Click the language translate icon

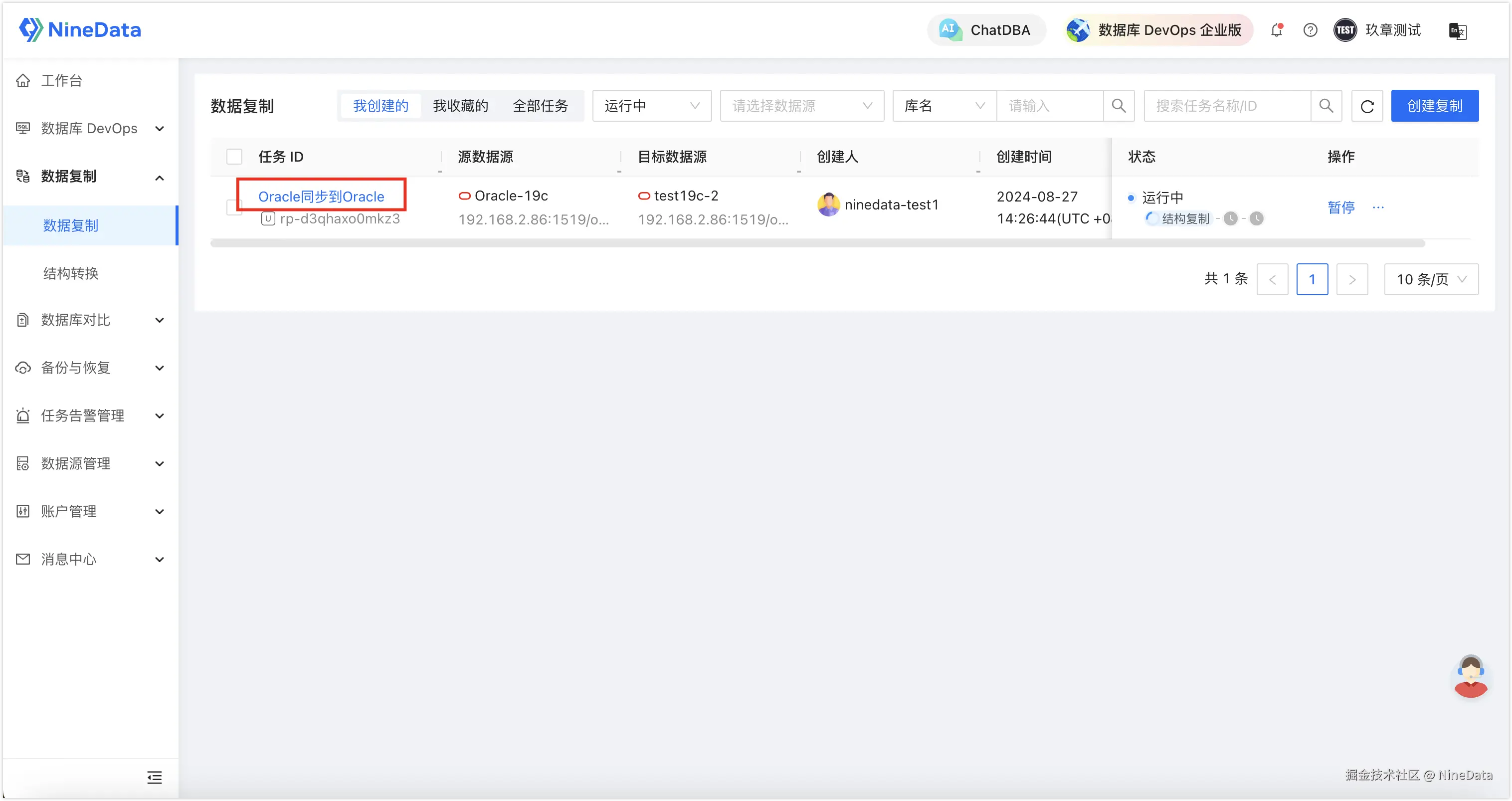pos(1458,30)
